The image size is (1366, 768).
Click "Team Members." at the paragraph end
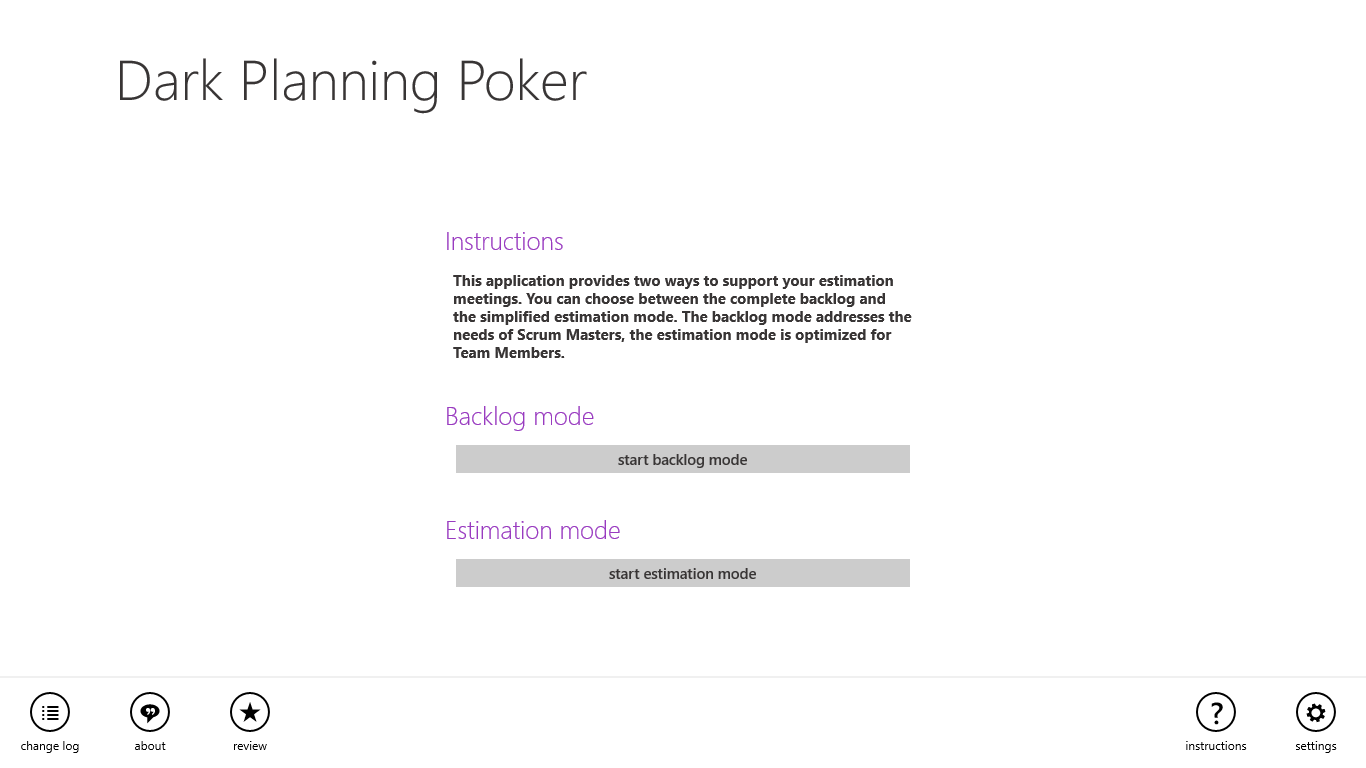(509, 353)
